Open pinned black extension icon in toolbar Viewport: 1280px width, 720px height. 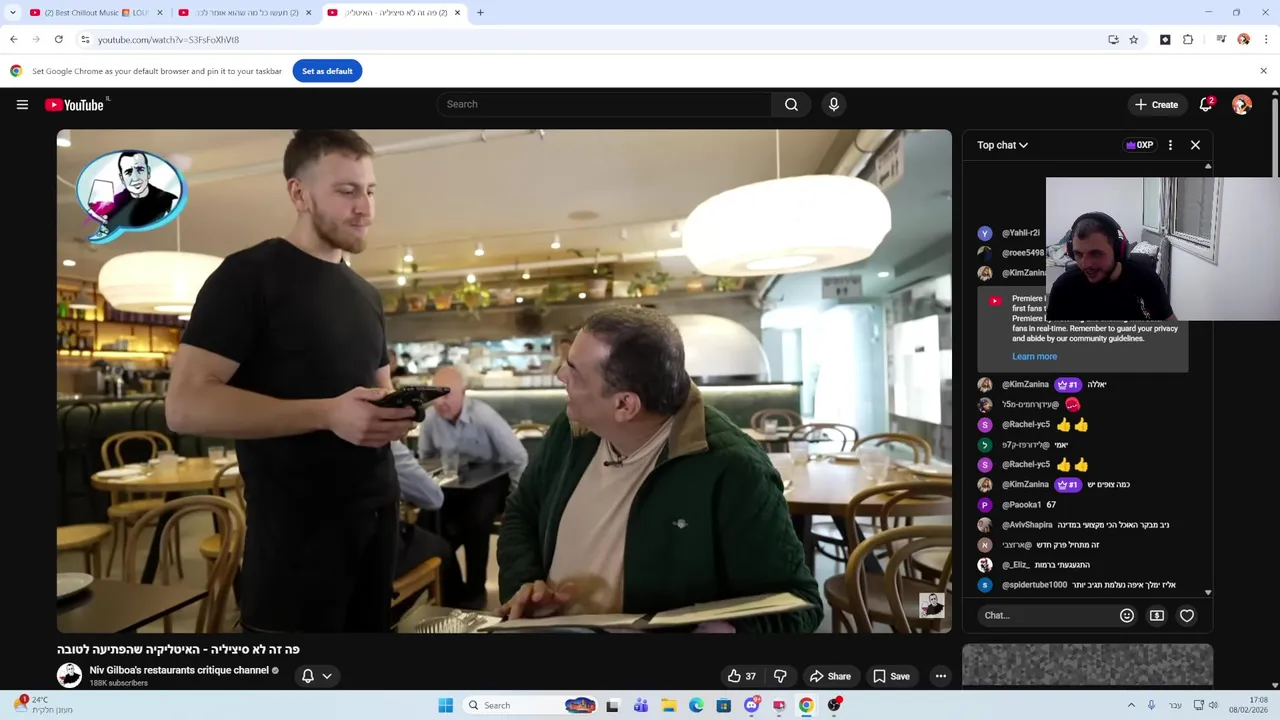1165,39
